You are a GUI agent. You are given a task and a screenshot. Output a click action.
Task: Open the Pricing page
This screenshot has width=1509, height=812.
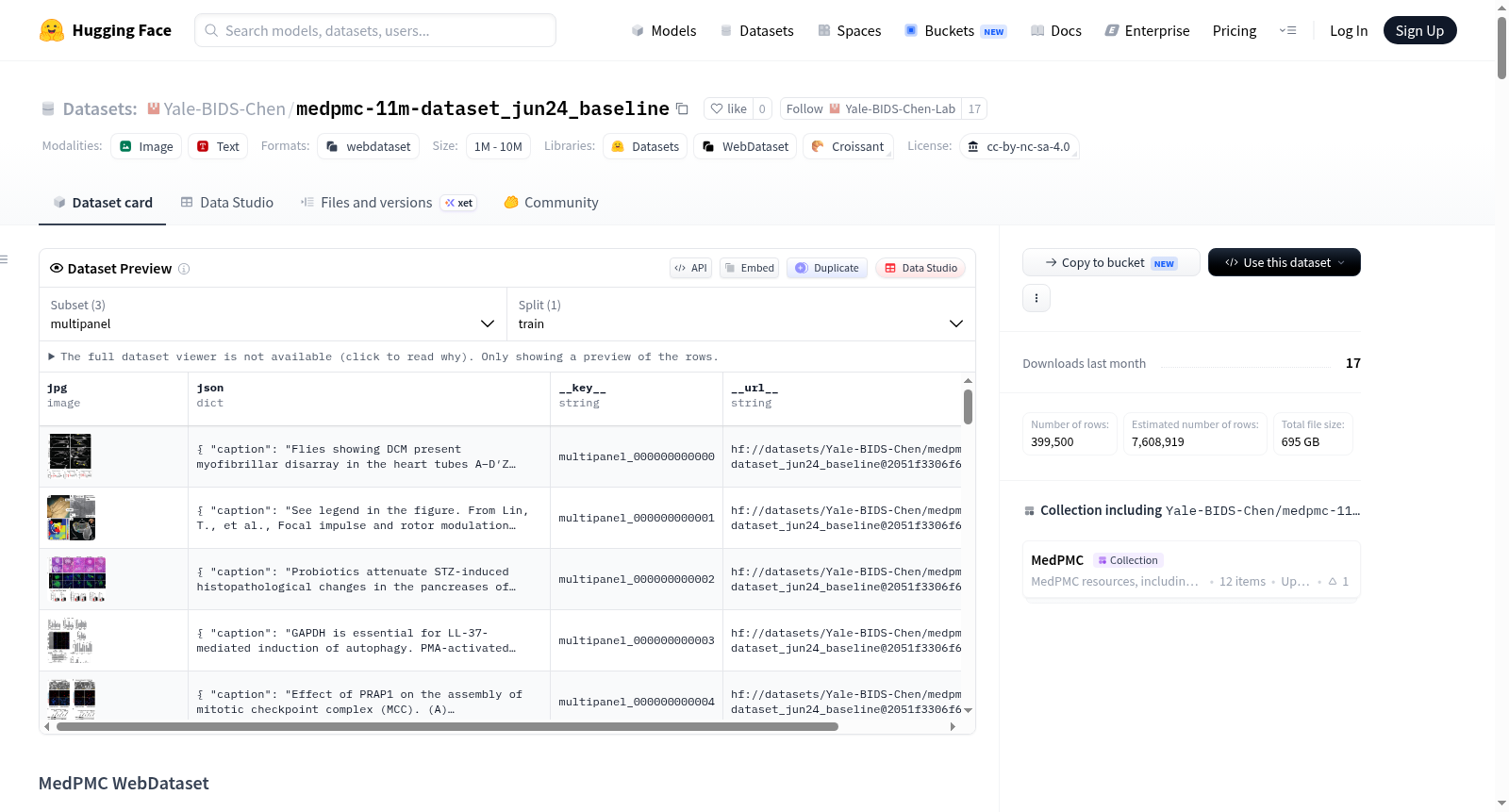pos(1234,30)
